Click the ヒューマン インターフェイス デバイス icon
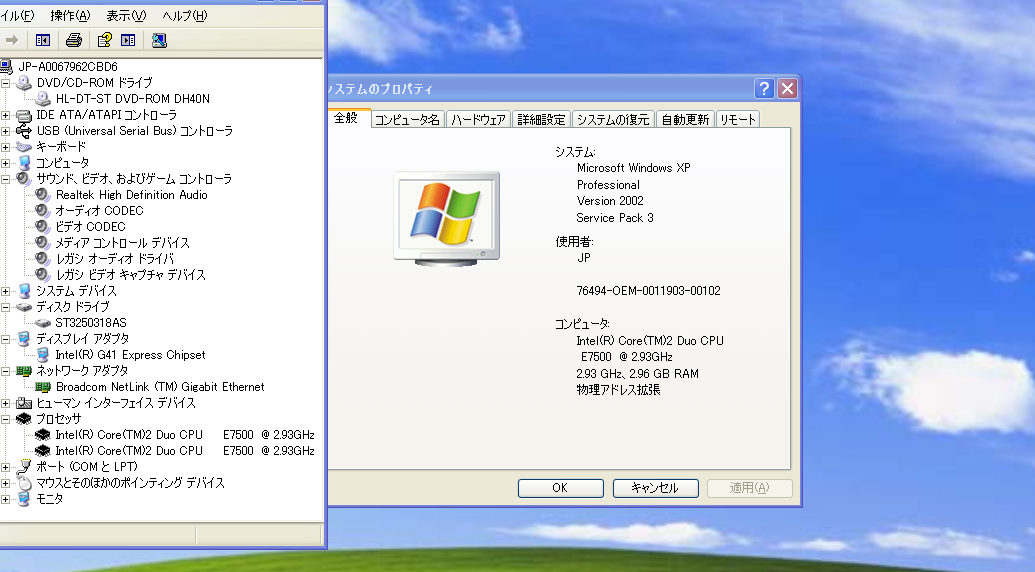Screen dimensions: 1035x572 (24, 402)
